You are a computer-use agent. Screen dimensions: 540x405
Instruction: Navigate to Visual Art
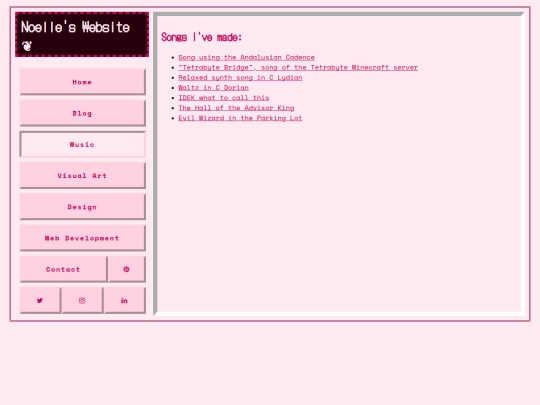point(83,176)
